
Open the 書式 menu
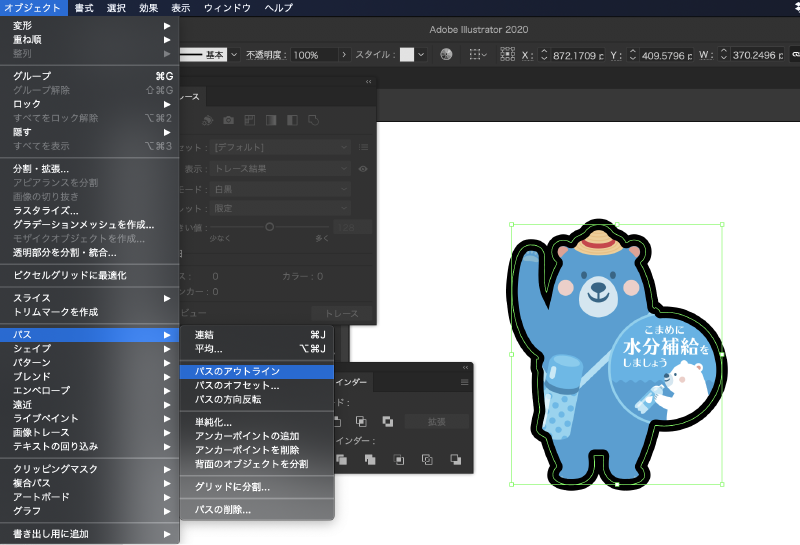click(84, 8)
